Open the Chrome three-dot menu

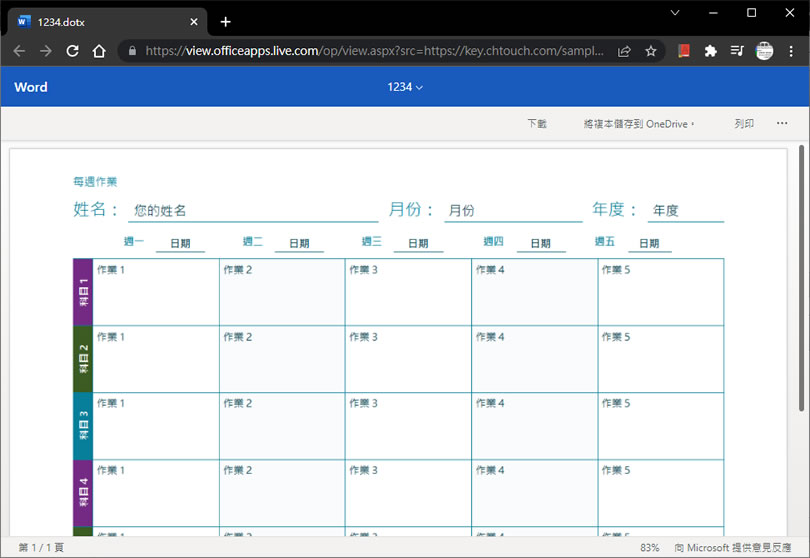pos(790,51)
